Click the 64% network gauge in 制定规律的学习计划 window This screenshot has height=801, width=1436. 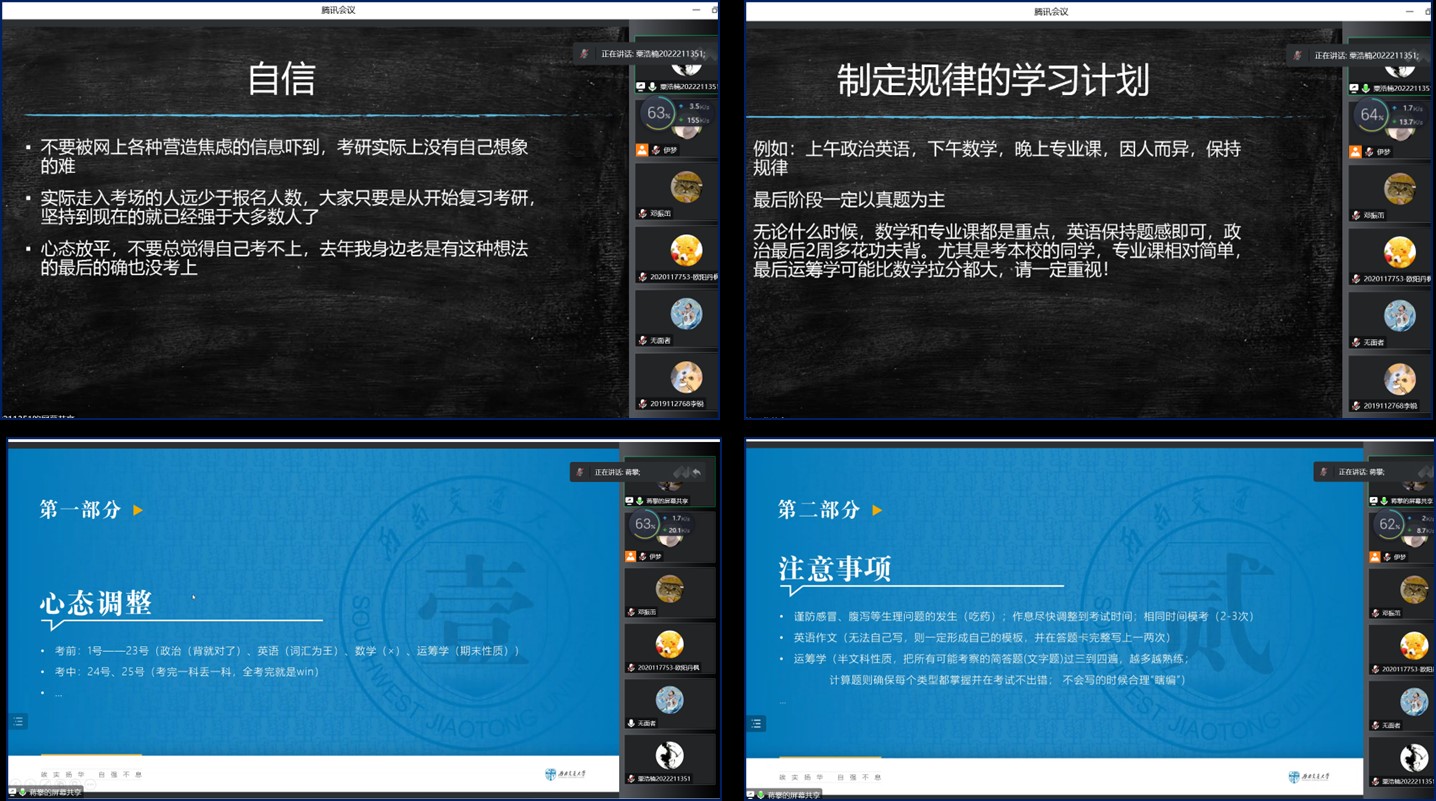click(x=1370, y=115)
